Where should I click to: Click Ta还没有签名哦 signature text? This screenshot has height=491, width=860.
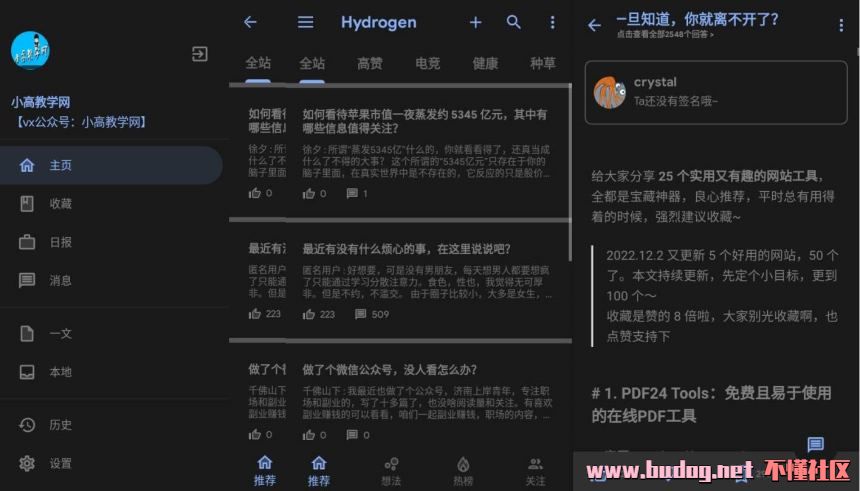675,101
